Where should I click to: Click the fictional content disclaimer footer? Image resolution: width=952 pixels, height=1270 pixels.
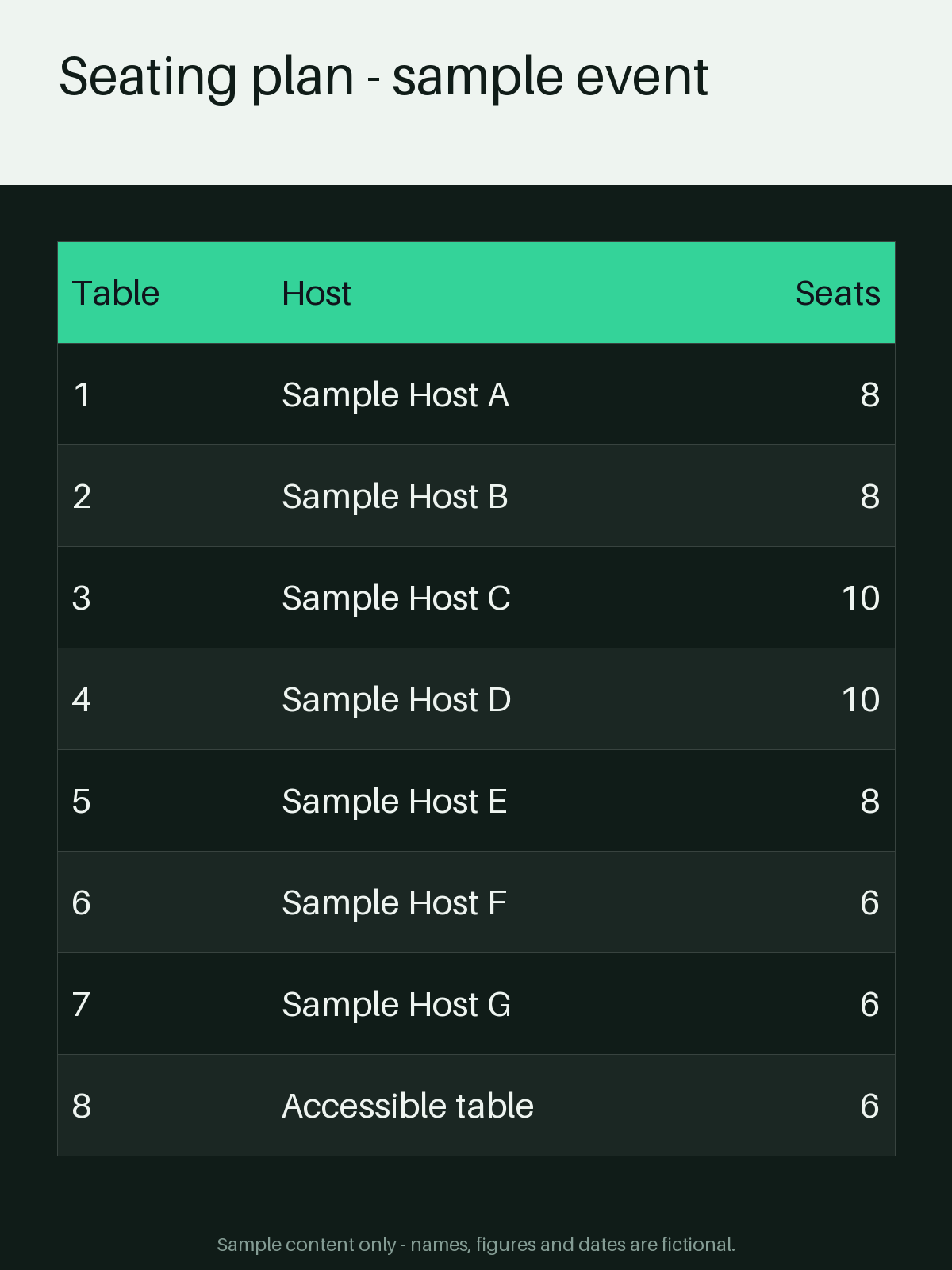pyautogui.click(x=476, y=1244)
